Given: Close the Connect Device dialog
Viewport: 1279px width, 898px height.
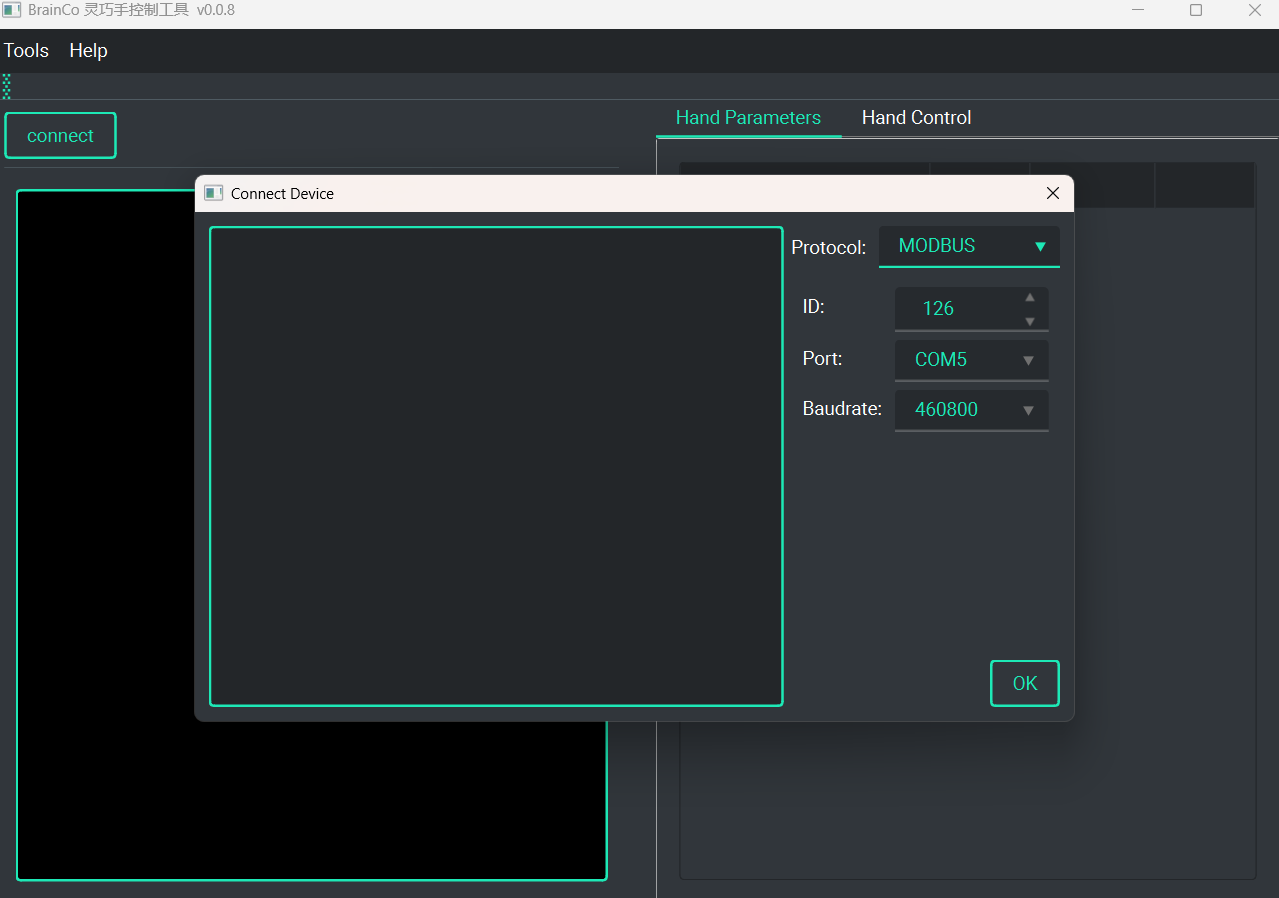Looking at the screenshot, I should tap(1052, 194).
